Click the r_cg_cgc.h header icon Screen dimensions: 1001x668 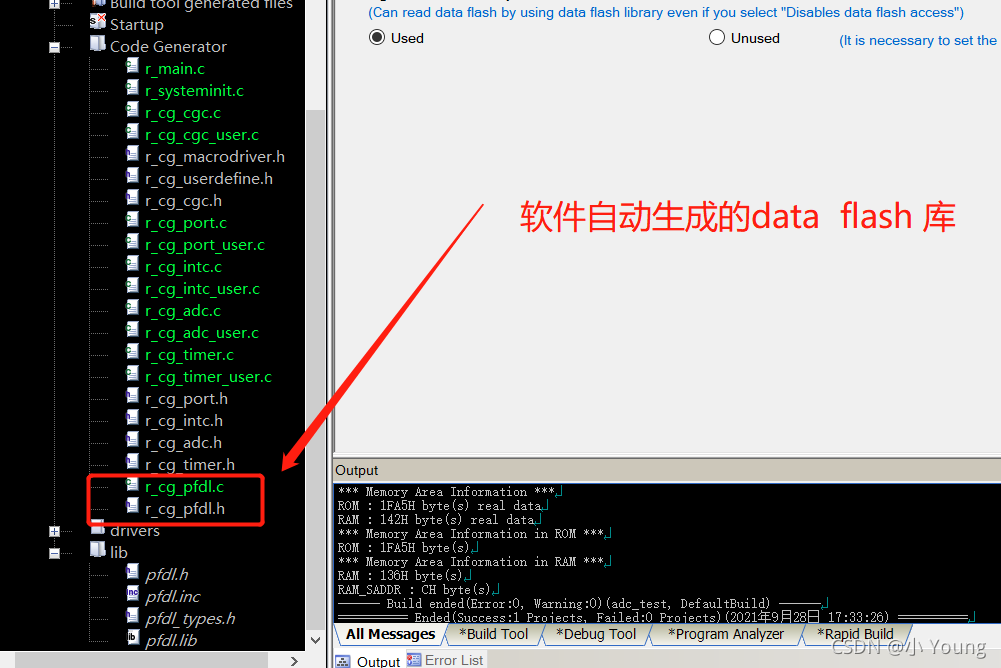coord(132,198)
